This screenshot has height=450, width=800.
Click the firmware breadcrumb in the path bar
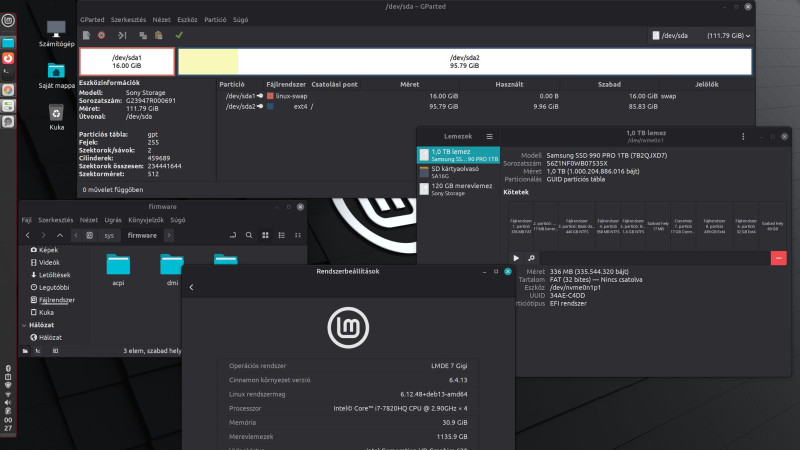pyautogui.click(x=142, y=235)
